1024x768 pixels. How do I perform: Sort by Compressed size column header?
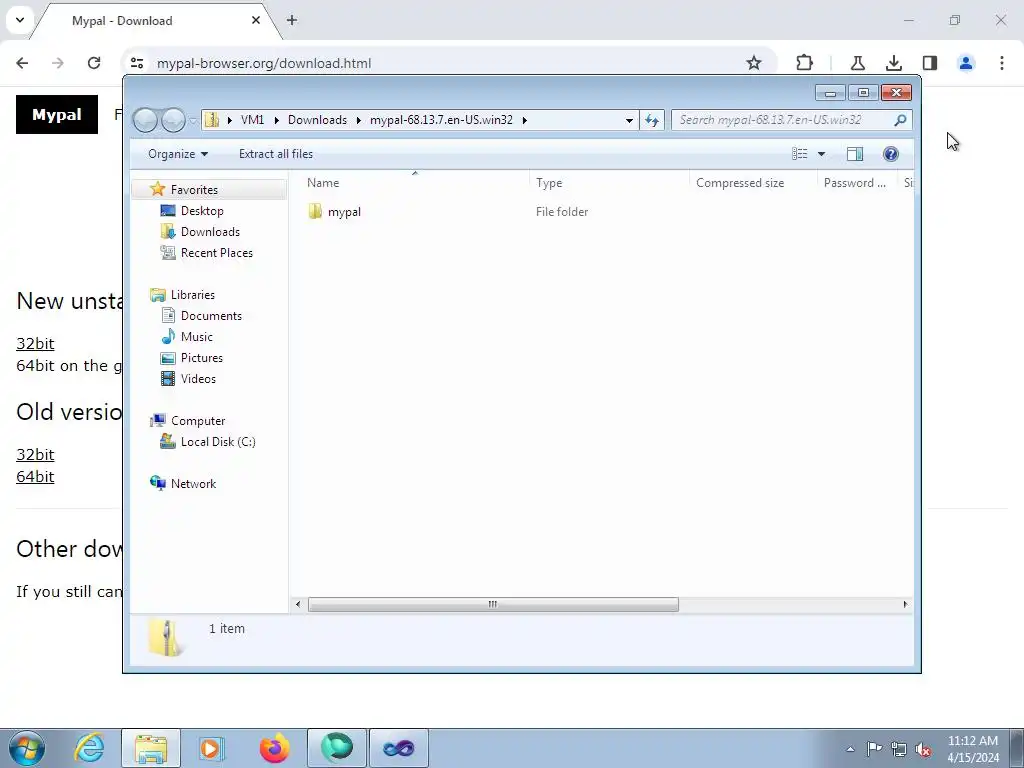(x=740, y=183)
